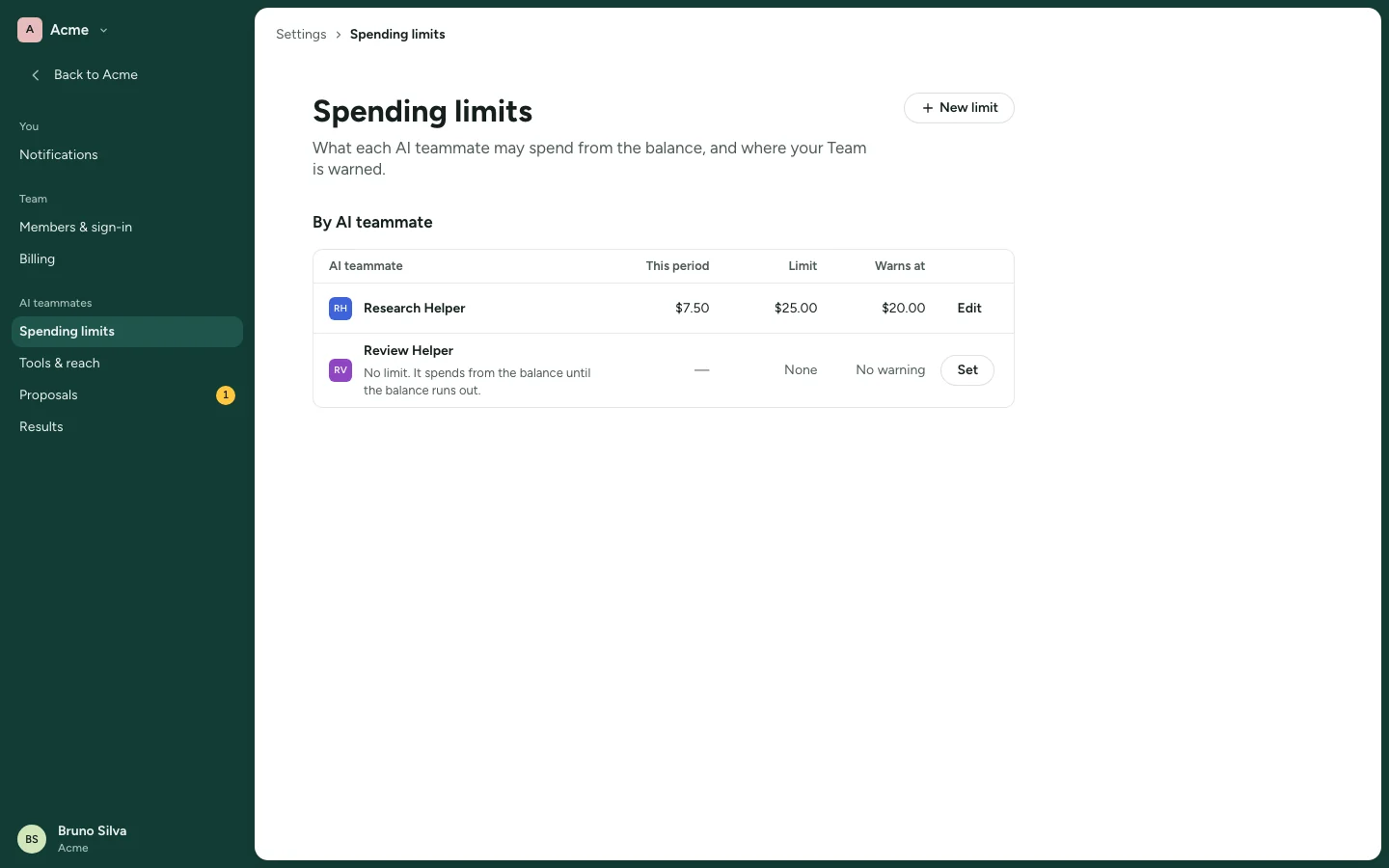This screenshot has height=868, width=1389.
Task: Click the By AI teammate heading
Action: 372,223
